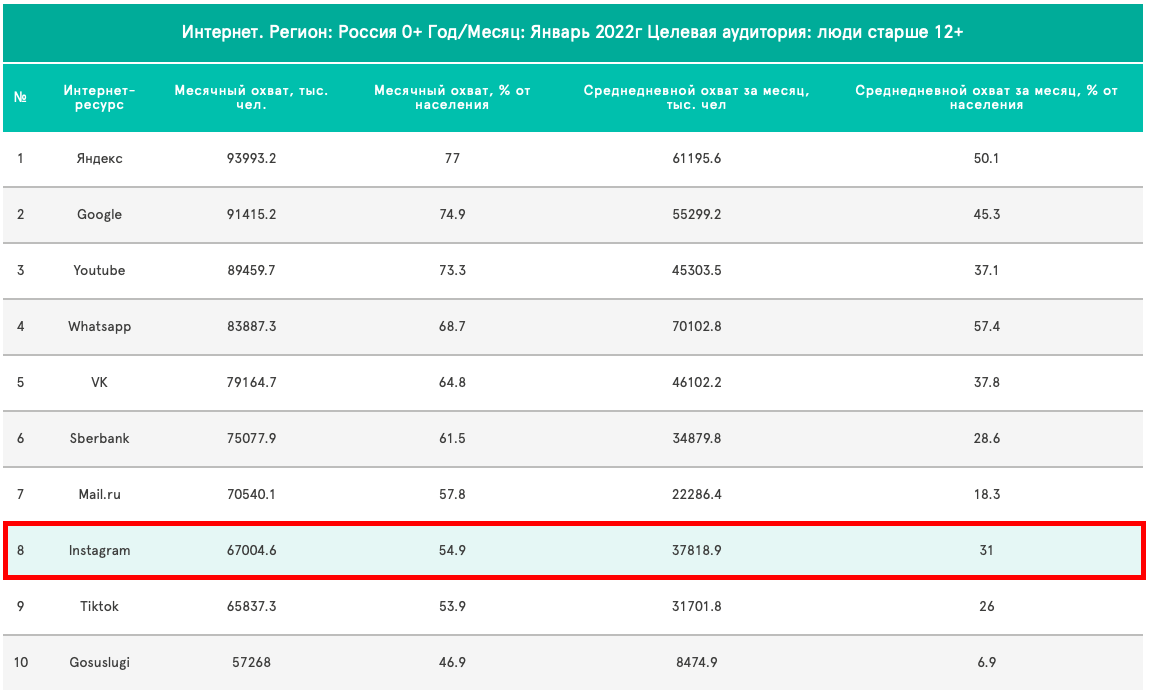Click VK daily percent 37.8
This screenshot has width=1151, height=696.
(x=987, y=383)
